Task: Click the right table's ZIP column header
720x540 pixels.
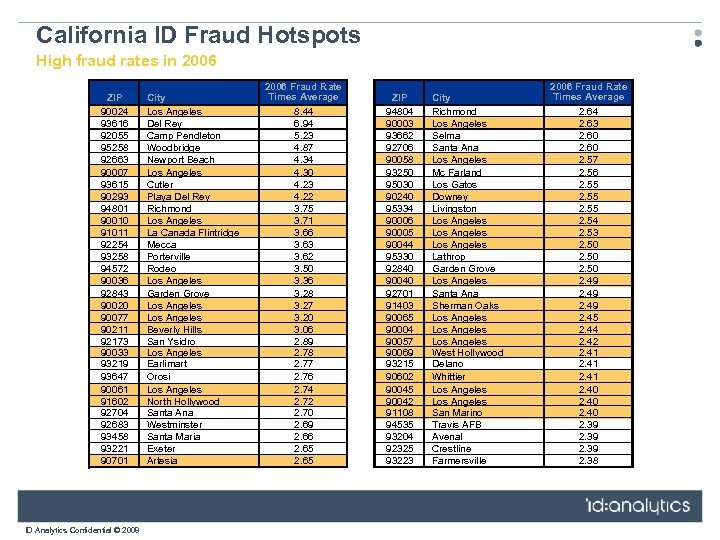Action: (399, 97)
